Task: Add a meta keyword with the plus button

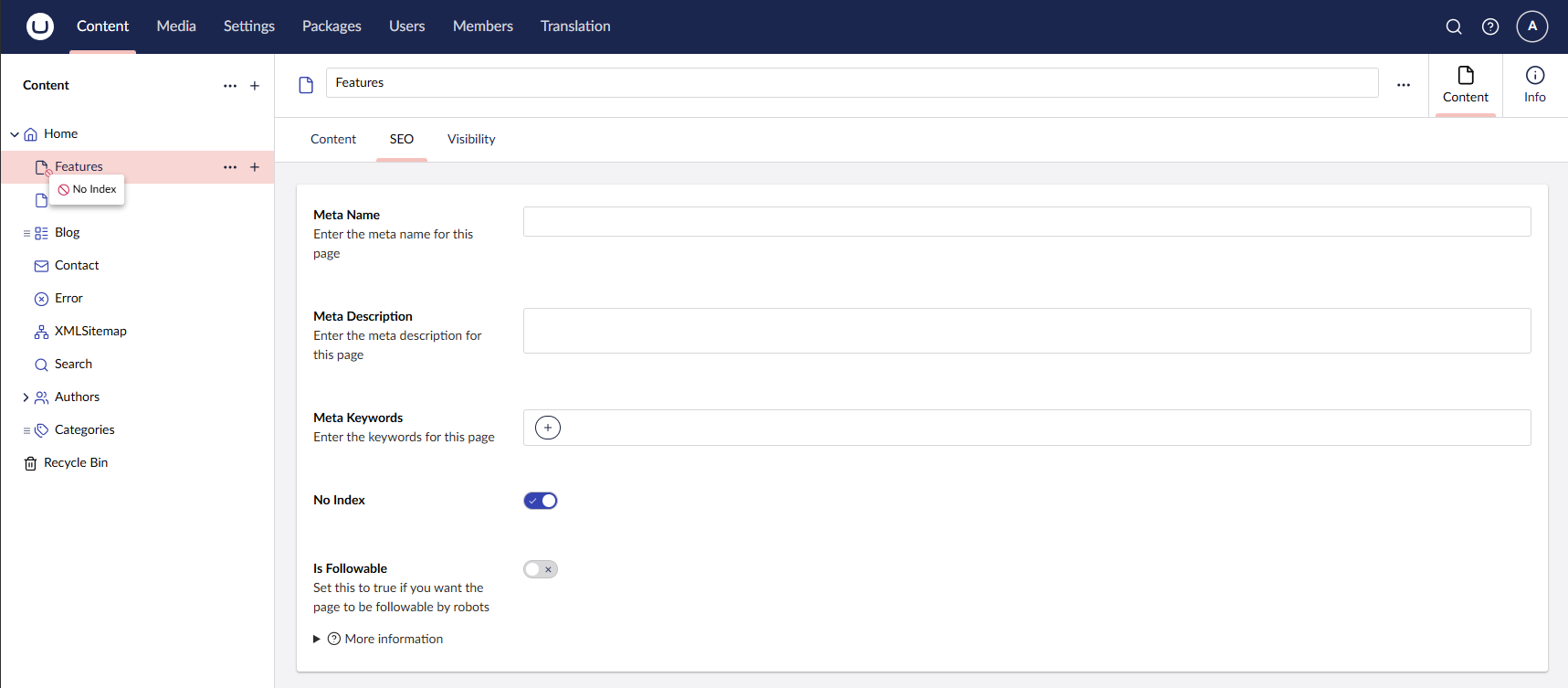Action: [x=548, y=428]
